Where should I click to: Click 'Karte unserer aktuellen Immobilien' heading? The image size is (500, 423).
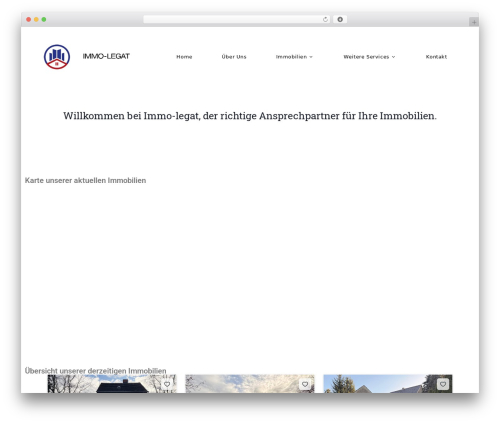[85, 180]
